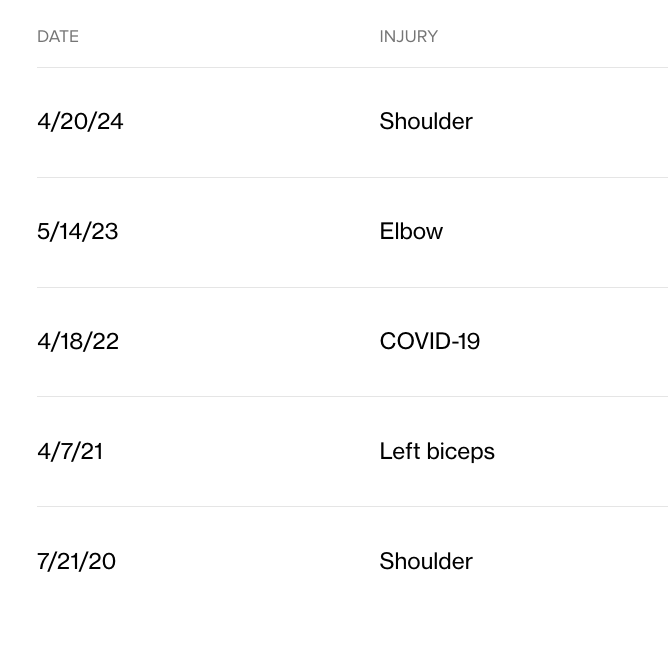The height and width of the screenshot is (651, 668).
Task: Click empty space between 5/14/23 and Elbow
Action: point(248,232)
